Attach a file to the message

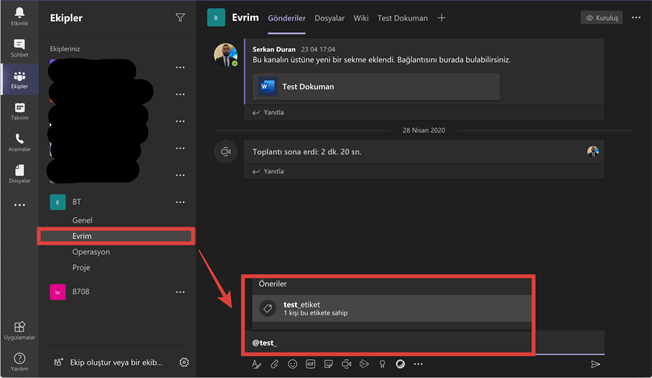[x=274, y=364]
